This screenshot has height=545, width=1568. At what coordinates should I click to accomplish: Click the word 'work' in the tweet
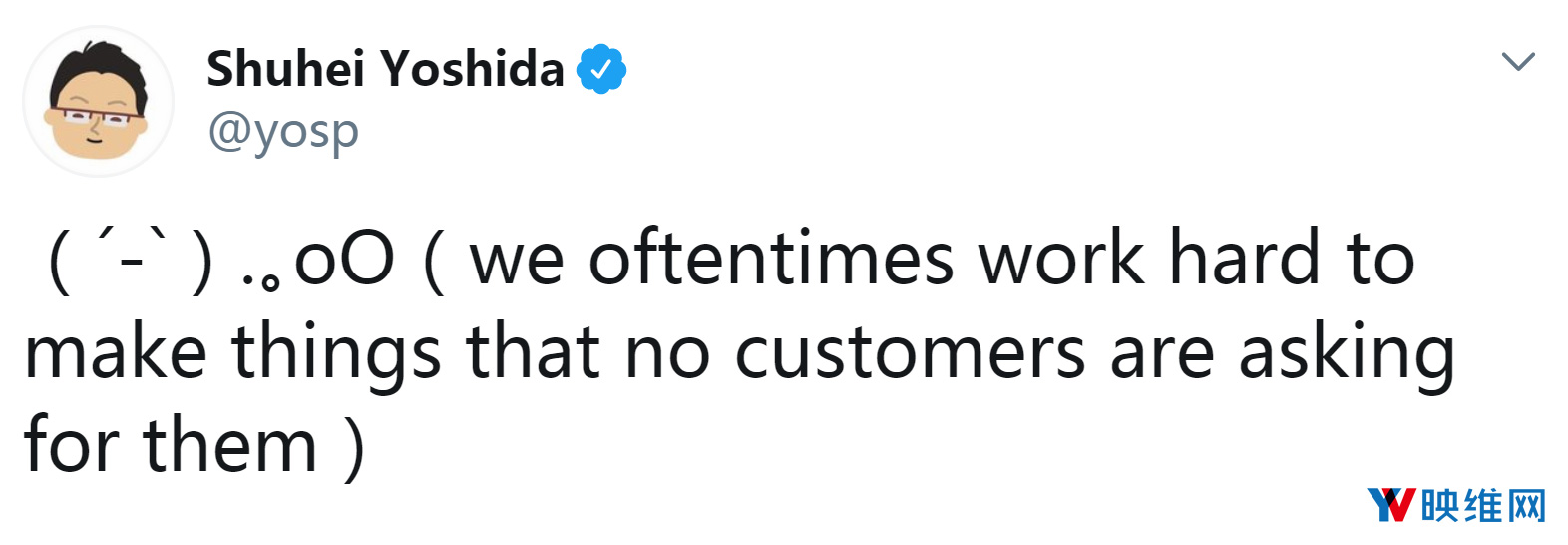tap(1060, 260)
